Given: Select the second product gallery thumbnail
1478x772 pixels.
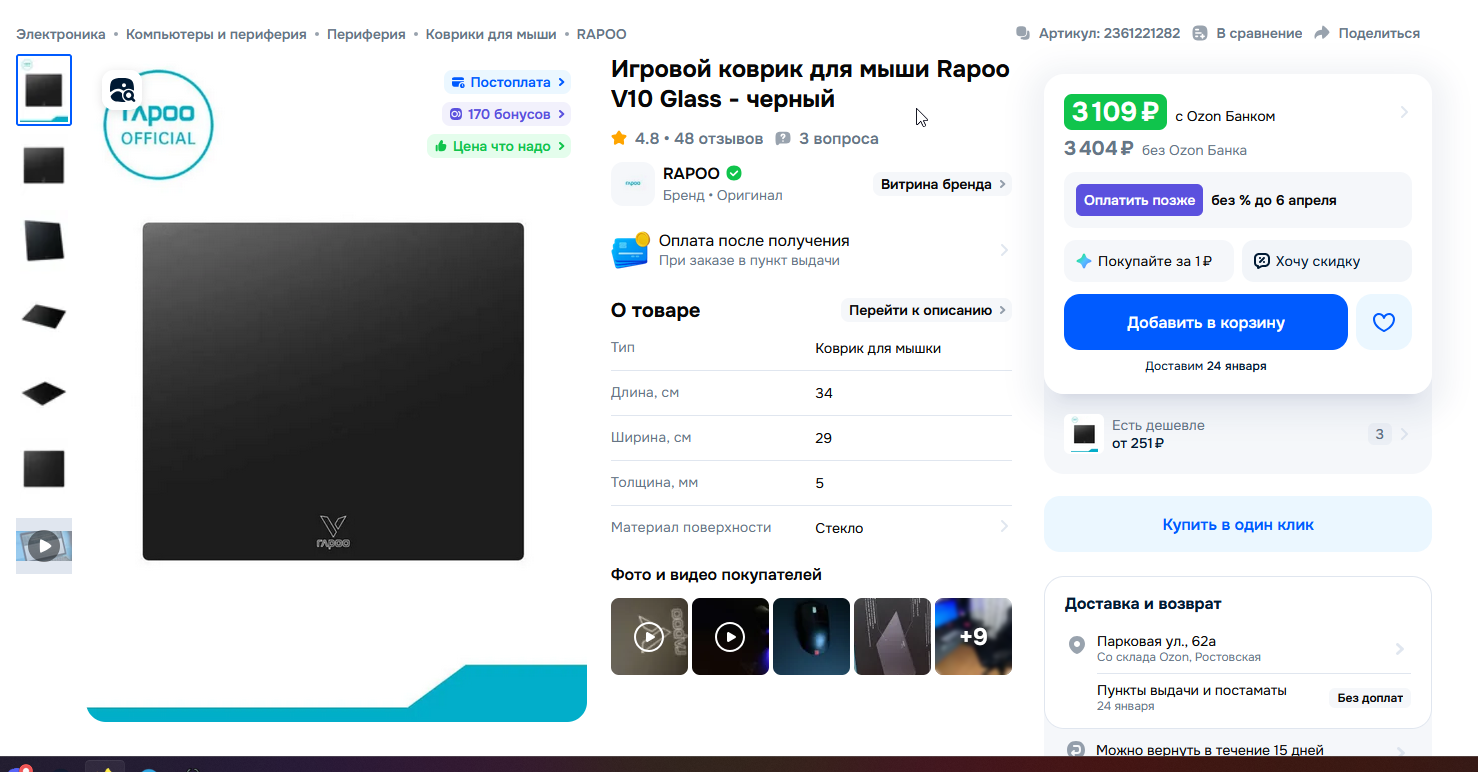Looking at the screenshot, I should 44,166.
